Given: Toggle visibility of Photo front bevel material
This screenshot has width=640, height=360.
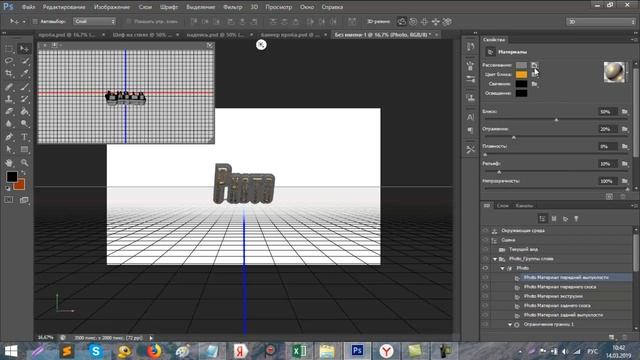Looking at the screenshot, I should 485,287.
